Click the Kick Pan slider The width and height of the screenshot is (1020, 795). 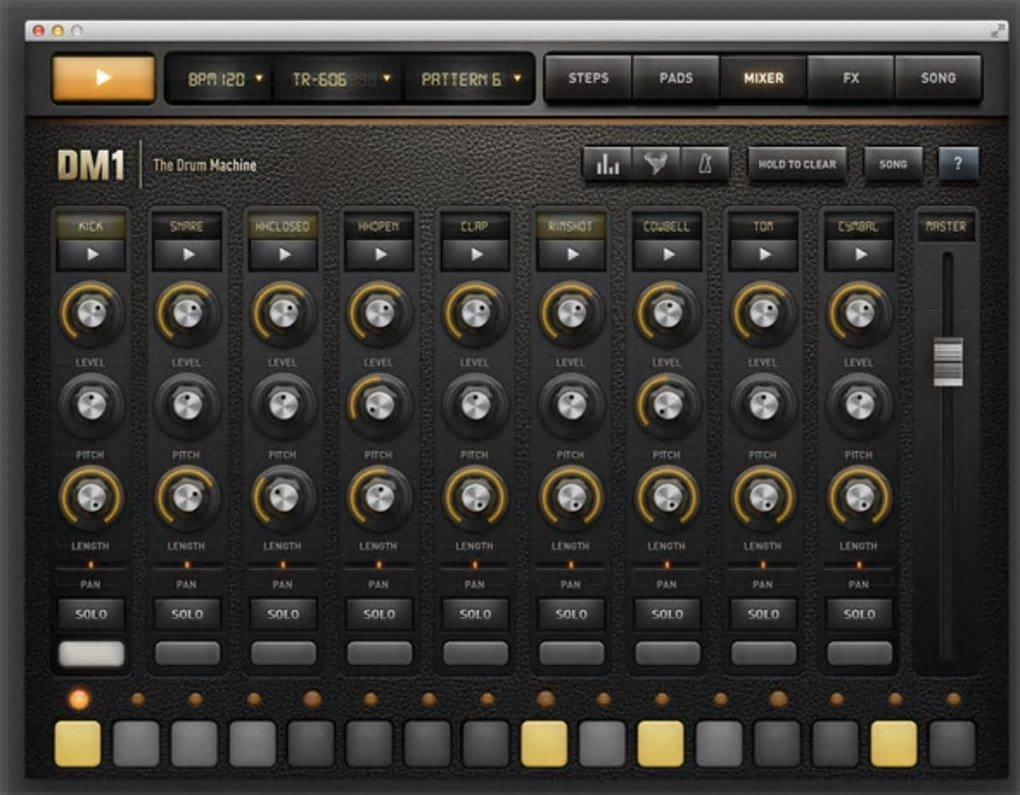coord(91,565)
